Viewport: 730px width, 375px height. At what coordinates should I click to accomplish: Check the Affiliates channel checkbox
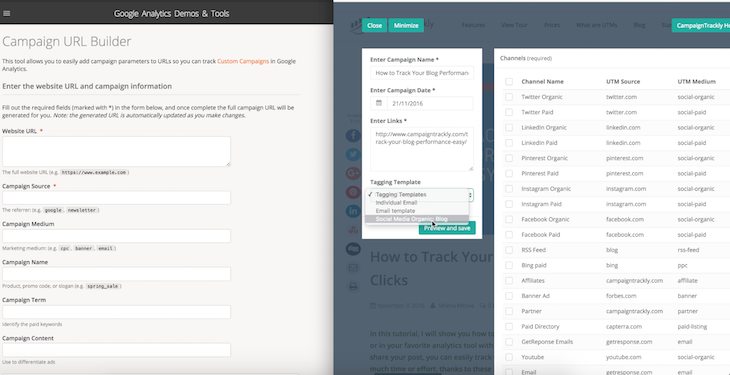tap(509, 280)
